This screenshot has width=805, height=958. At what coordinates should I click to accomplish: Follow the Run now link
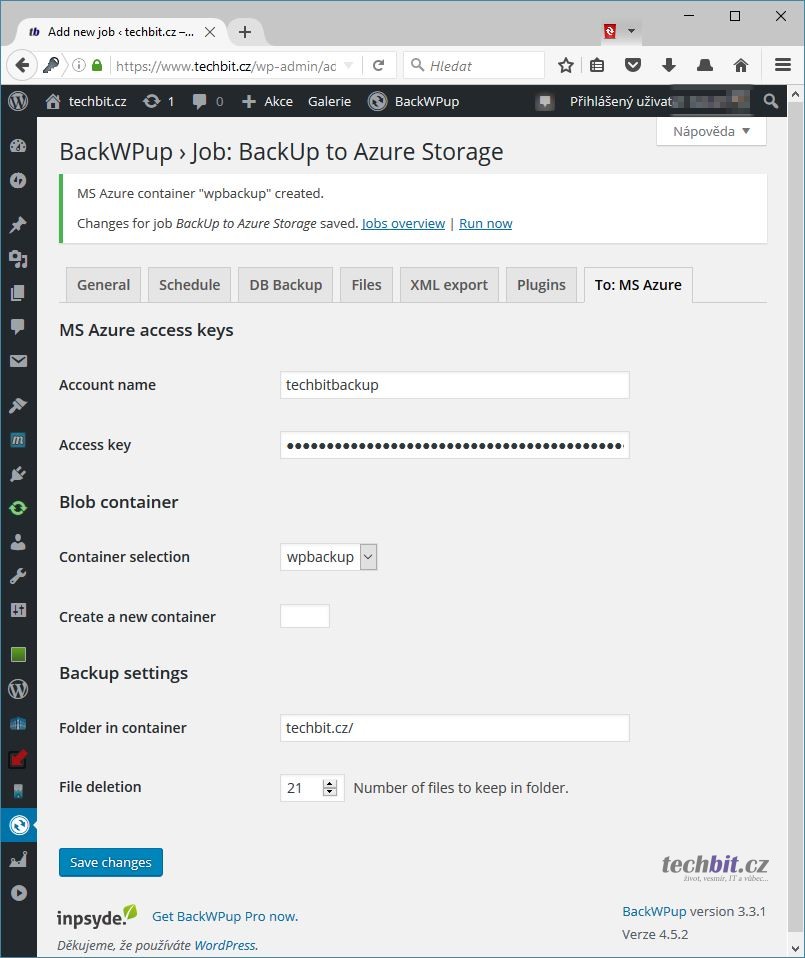(x=485, y=223)
